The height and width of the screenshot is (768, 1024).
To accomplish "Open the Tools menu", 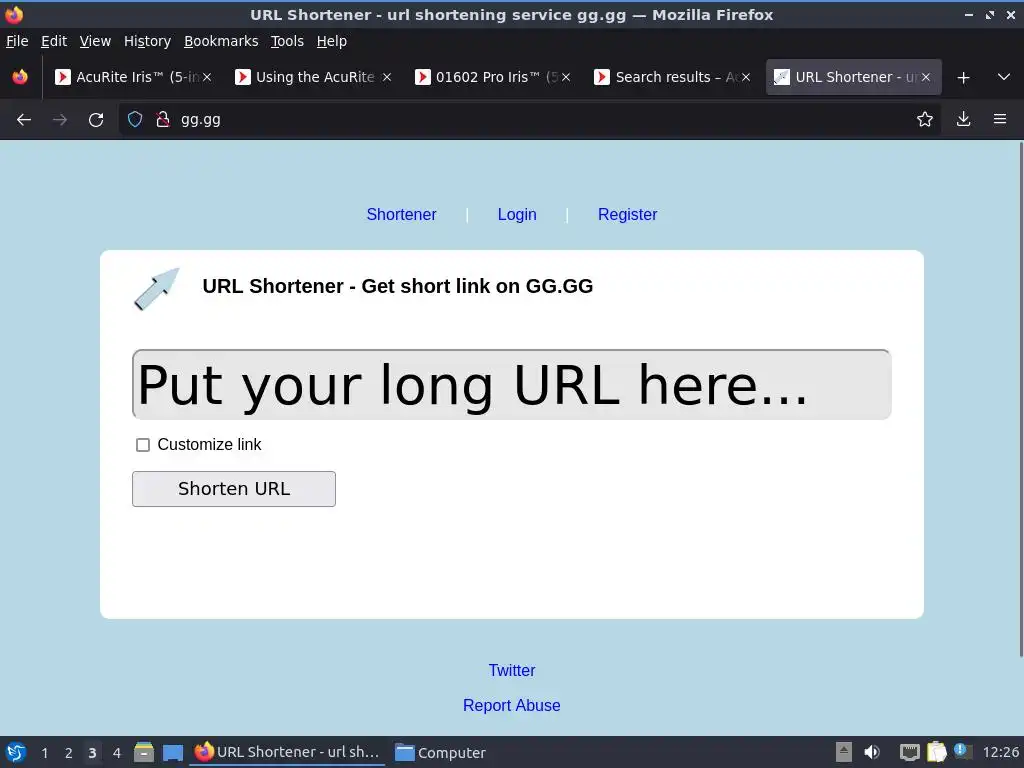I will [x=287, y=41].
